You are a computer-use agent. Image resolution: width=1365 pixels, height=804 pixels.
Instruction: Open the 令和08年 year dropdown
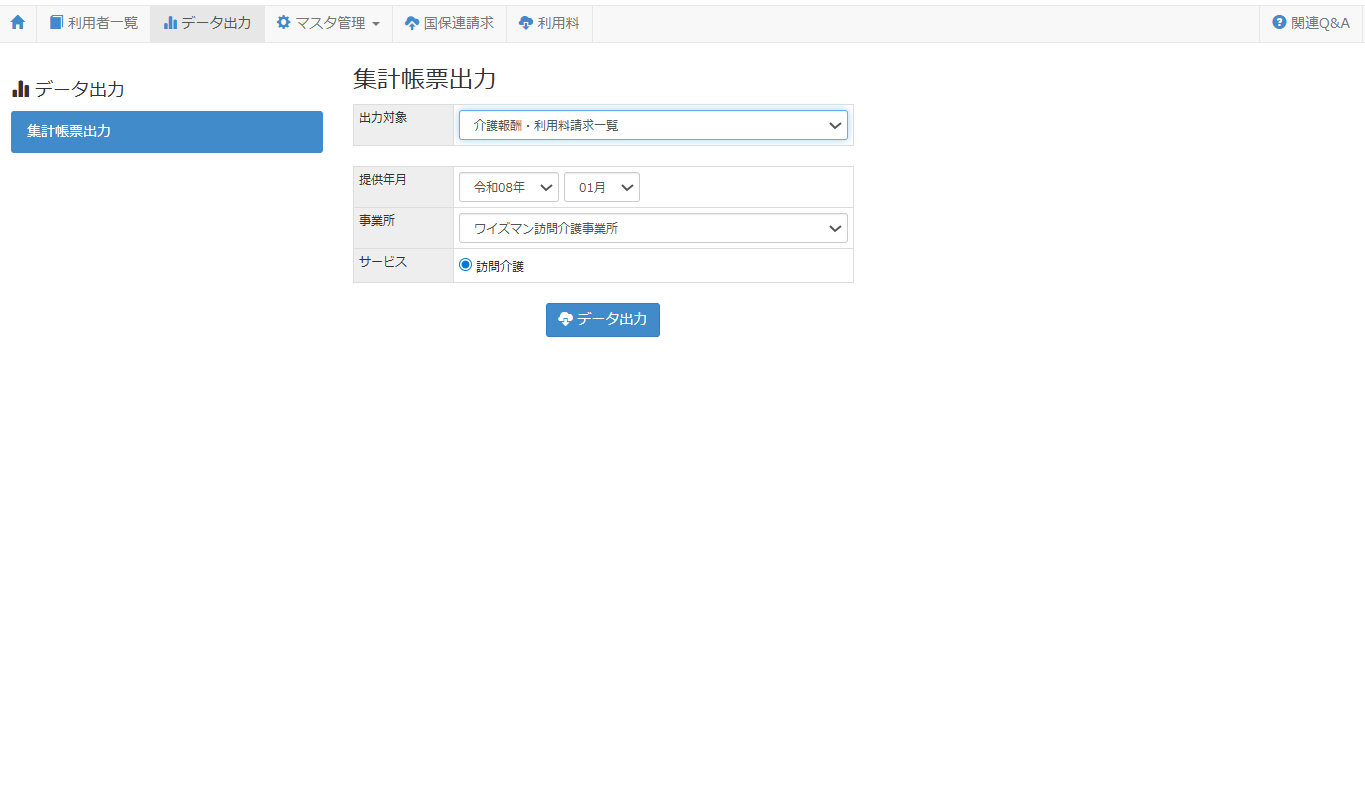coord(508,187)
